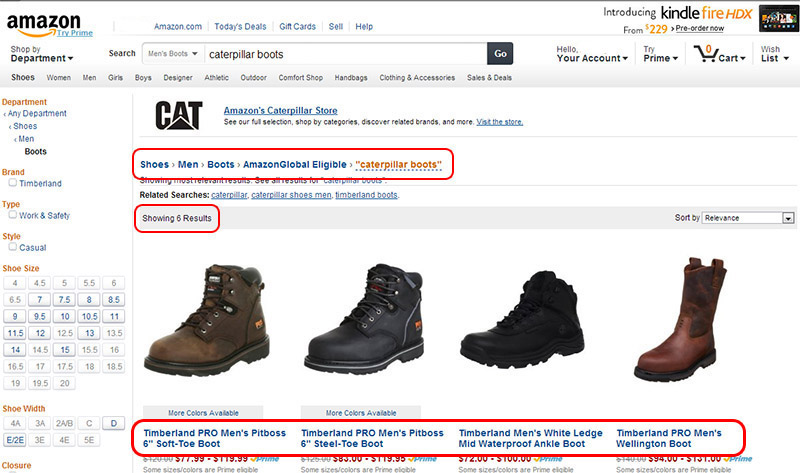
Task: Choose shoe width E/2E
Action: [15, 439]
